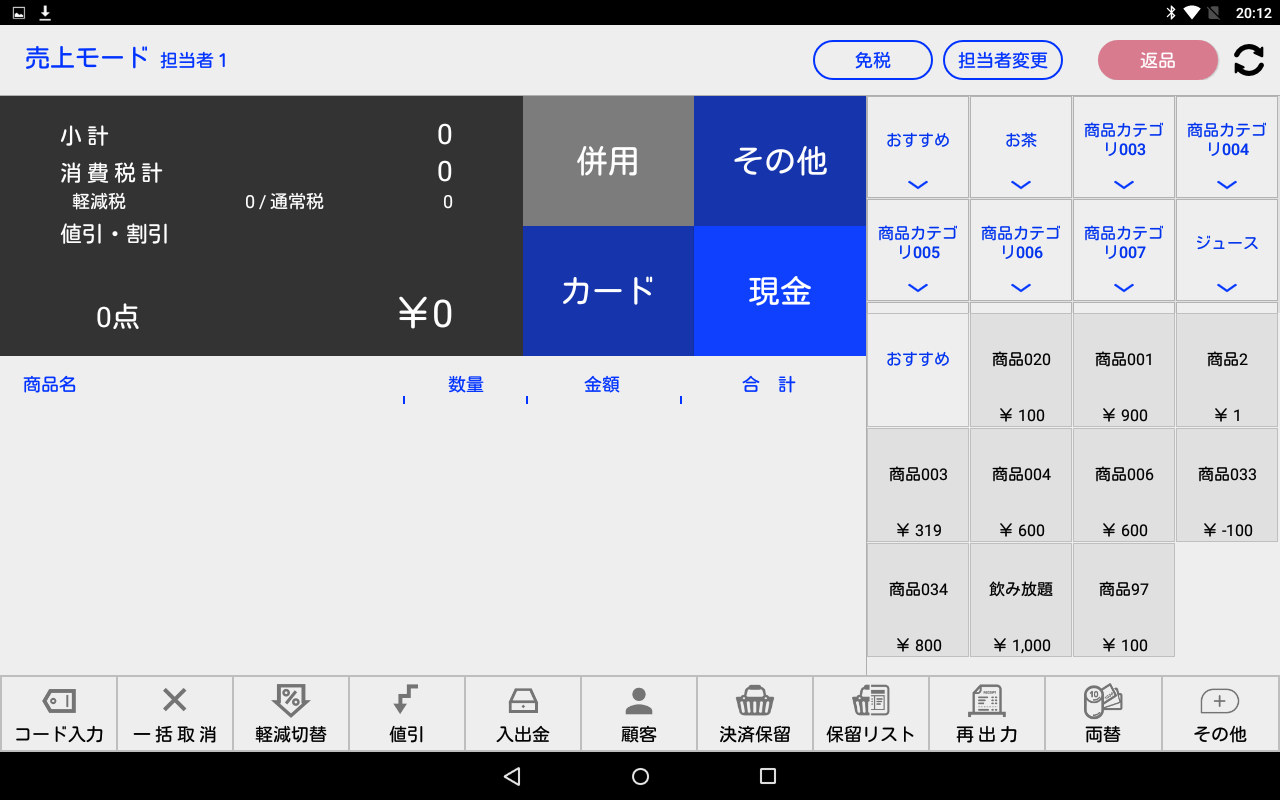Screen dimensions: 1280x800
Task: Click the refresh sync icon
Action: tap(1248, 60)
